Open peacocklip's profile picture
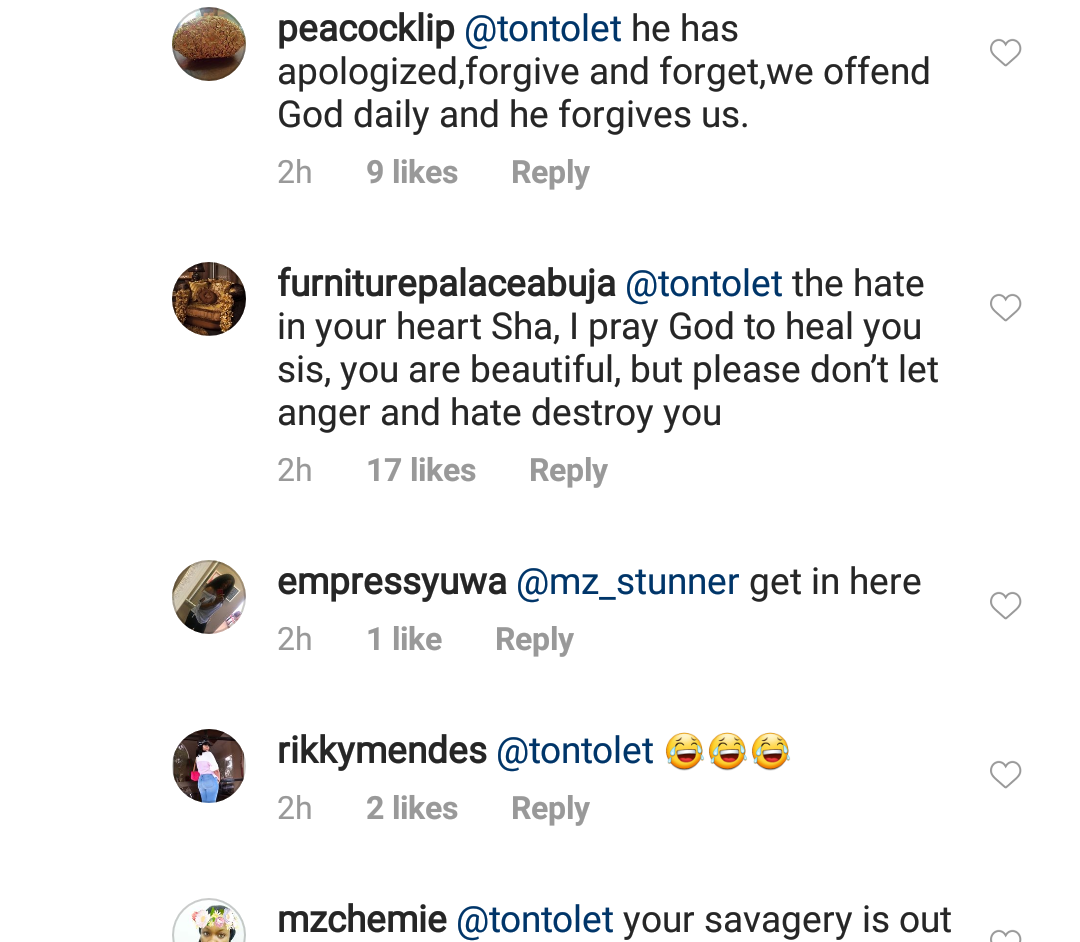This screenshot has width=1080, height=942. (210, 44)
